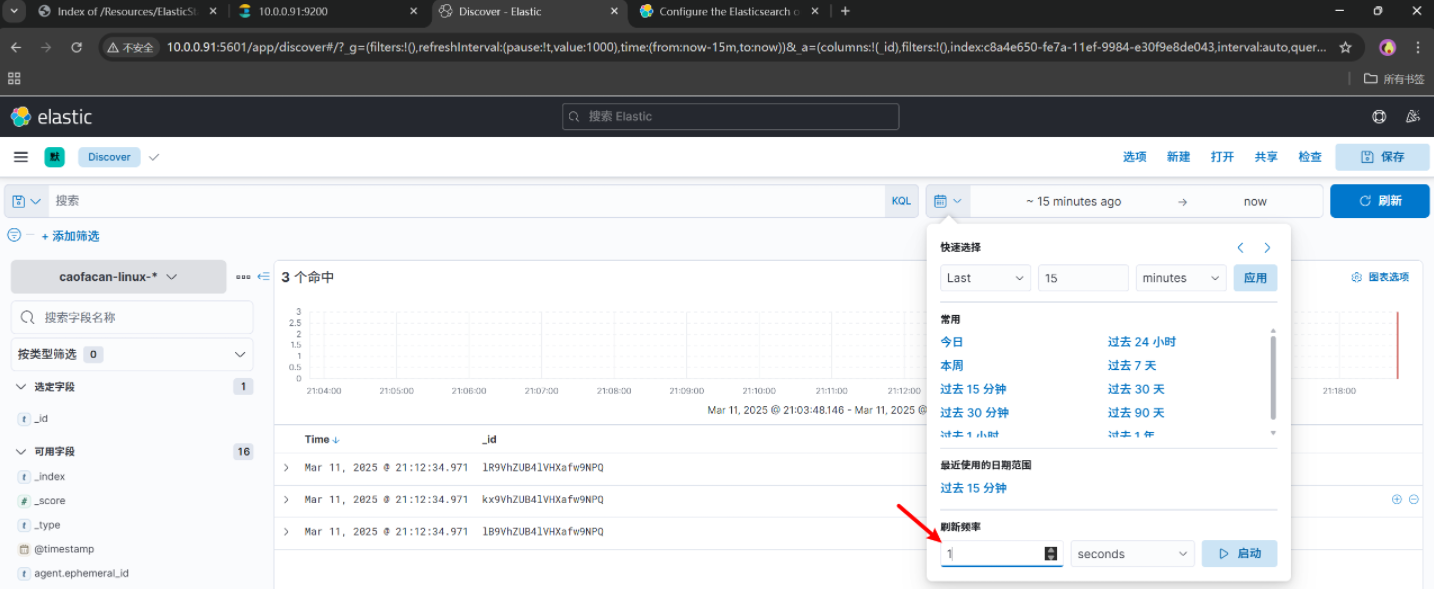The width and height of the screenshot is (1434, 589).
Task: Toggle the KQL query language switch
Action: coord(901,201)
